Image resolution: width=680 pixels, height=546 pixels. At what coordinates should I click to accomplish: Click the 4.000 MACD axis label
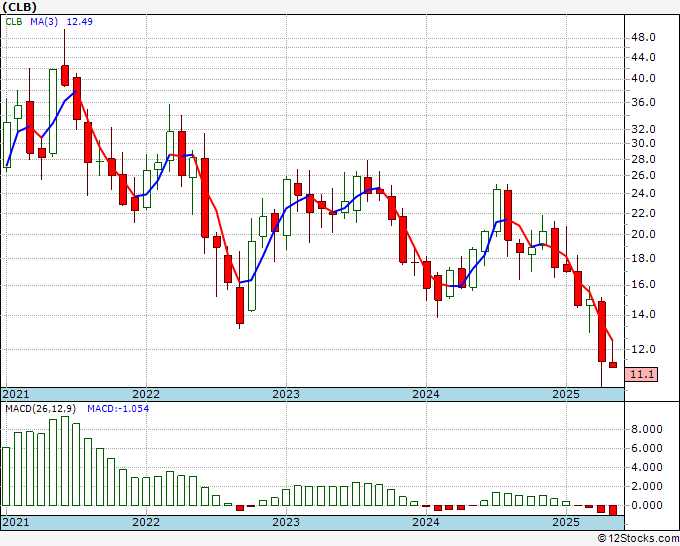(x=647, y=468)
